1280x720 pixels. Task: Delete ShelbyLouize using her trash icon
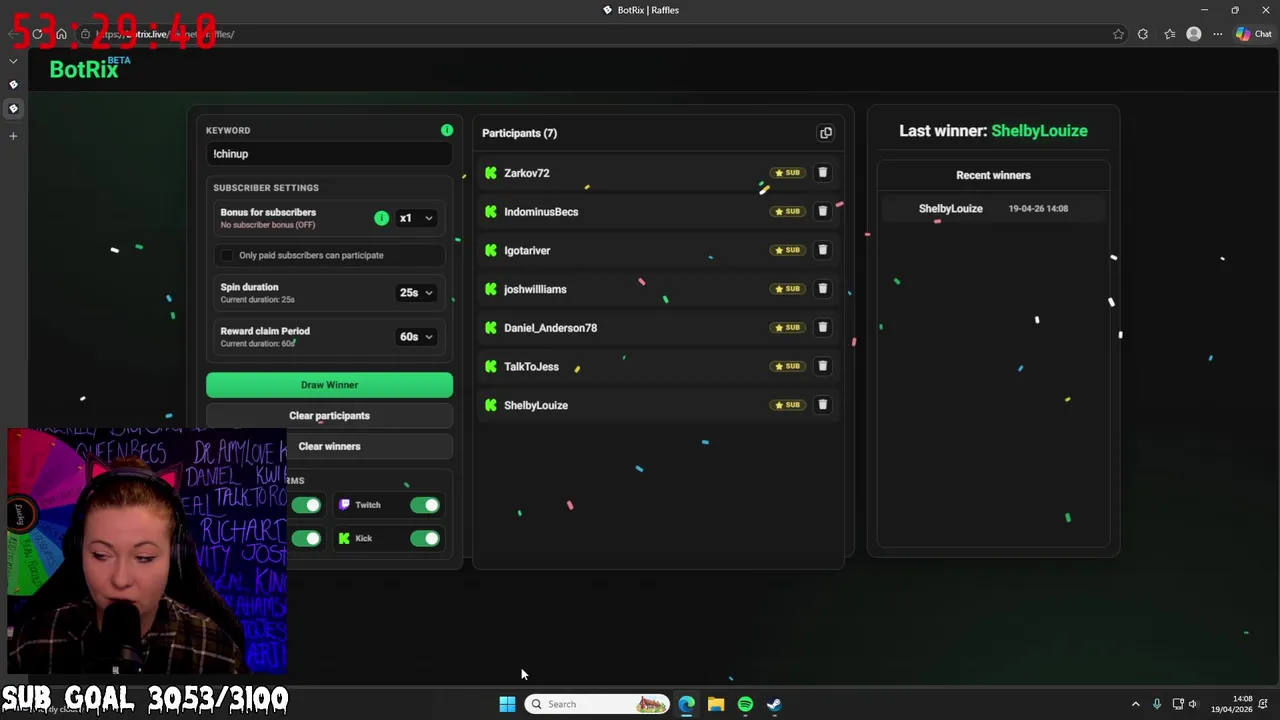click(x=823, y=405)
